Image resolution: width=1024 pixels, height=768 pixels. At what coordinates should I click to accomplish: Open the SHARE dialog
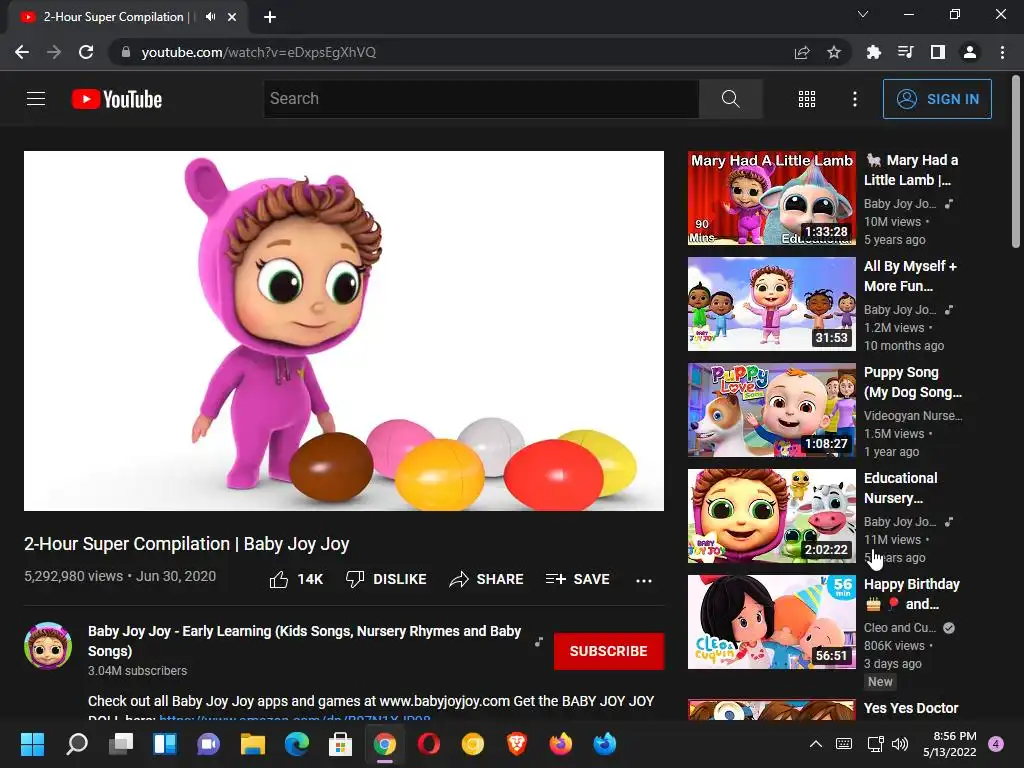[487, 579]
